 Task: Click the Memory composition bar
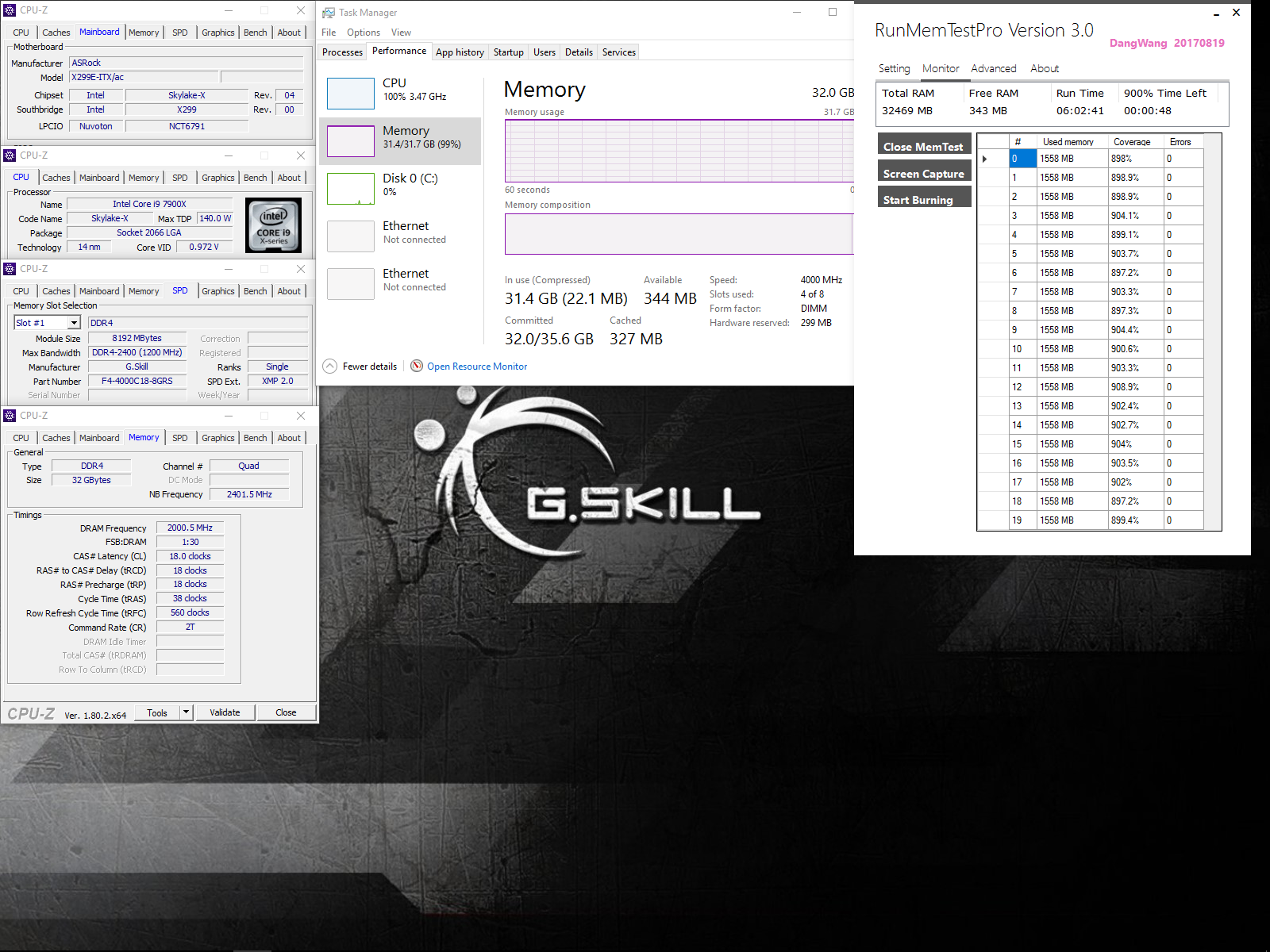(x=678, y=234)
